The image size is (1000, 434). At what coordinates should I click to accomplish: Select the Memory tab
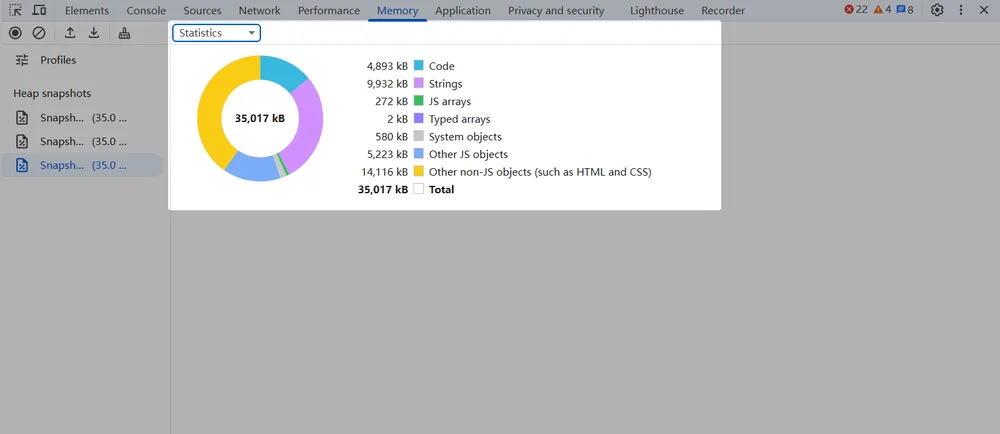coord(397,11)
